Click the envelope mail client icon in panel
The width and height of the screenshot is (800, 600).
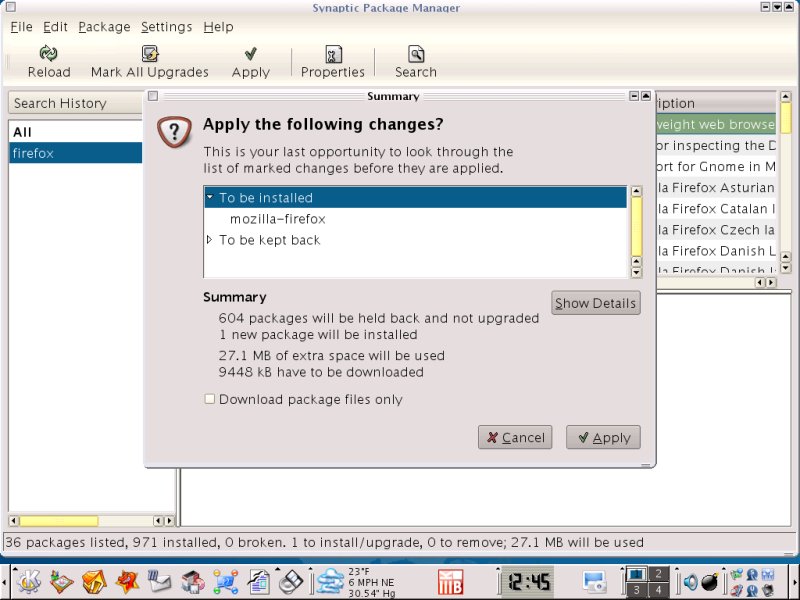[160, 582]
